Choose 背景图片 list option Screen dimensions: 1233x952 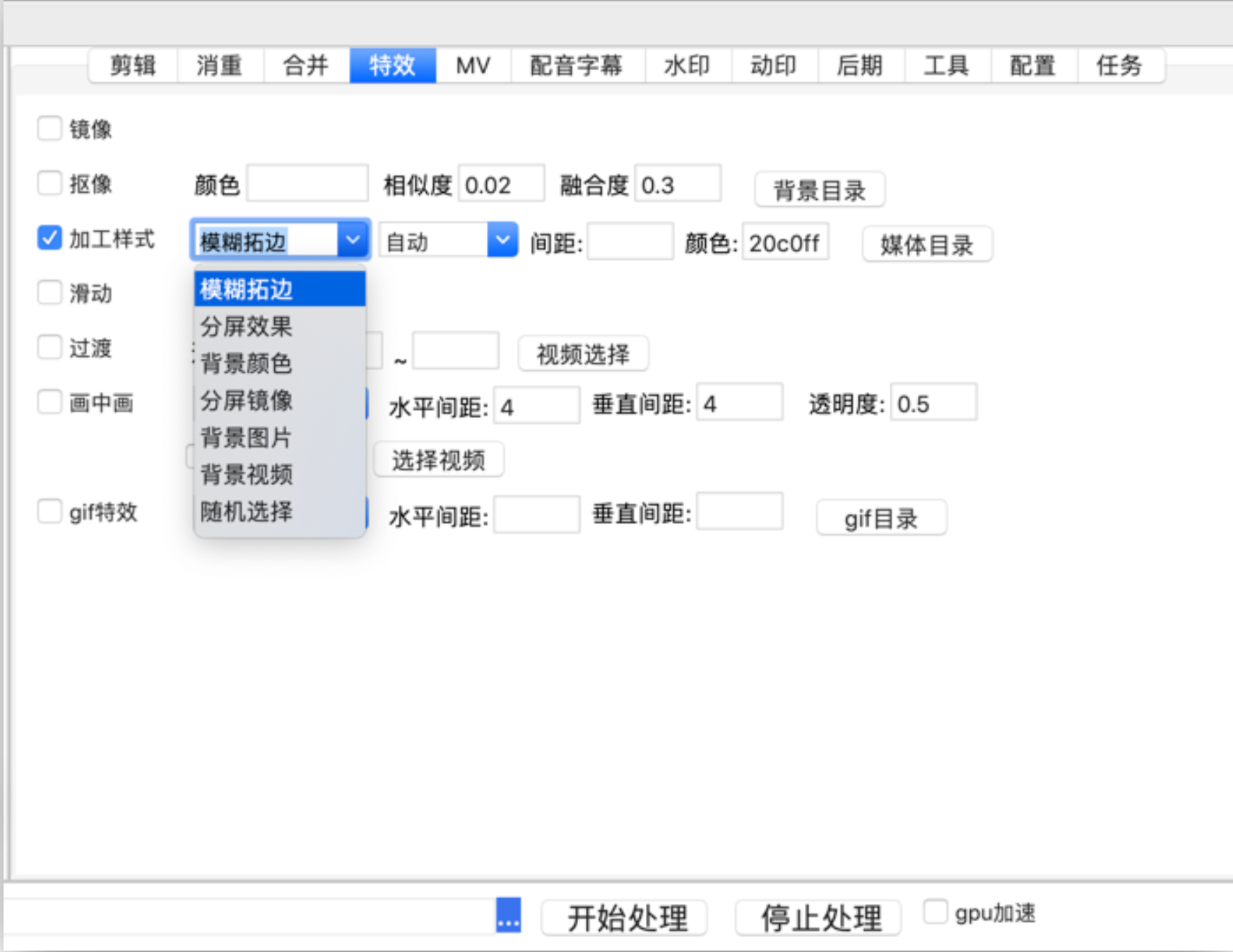click(280, 437)
